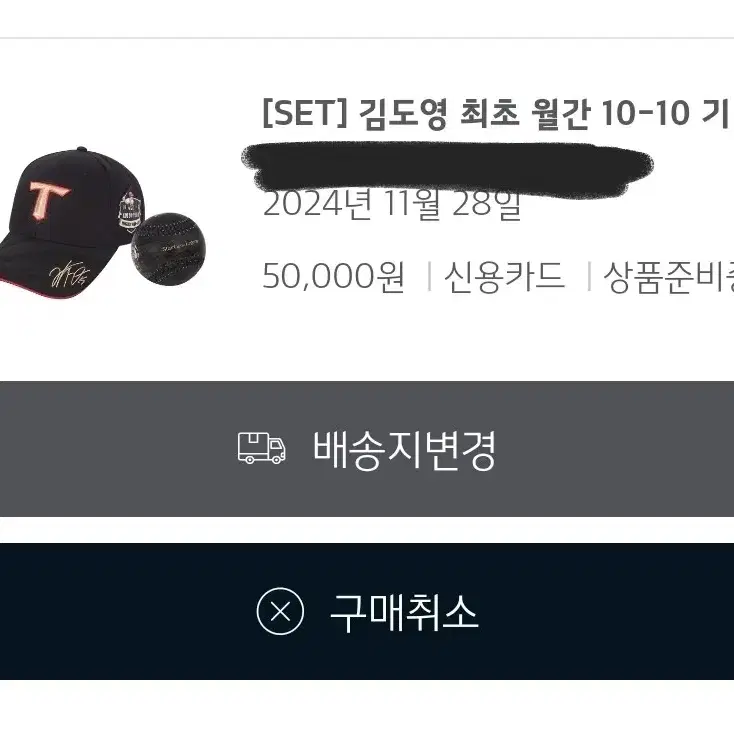
Task: Click the gold signature on the cap brim
Action: pyautogui.click(x=70, y=273)
